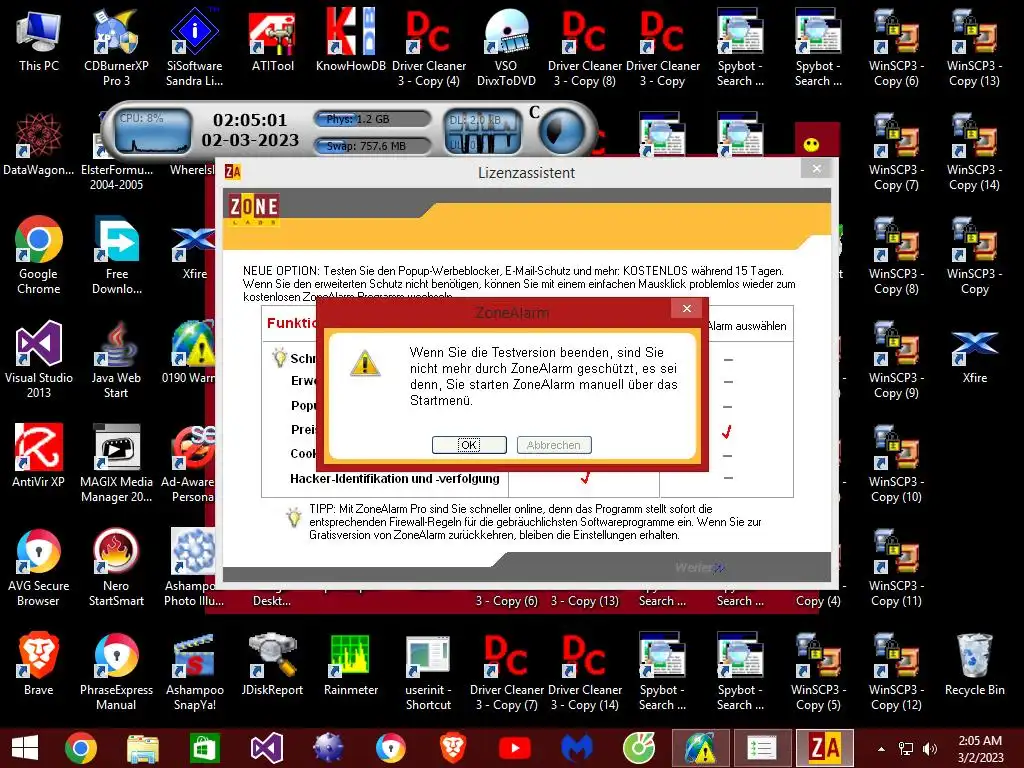Open Windows Store taskbar icon
The width and height of the screenshot is (1024, 768).
pyautogui.click(x=204, y=748)
